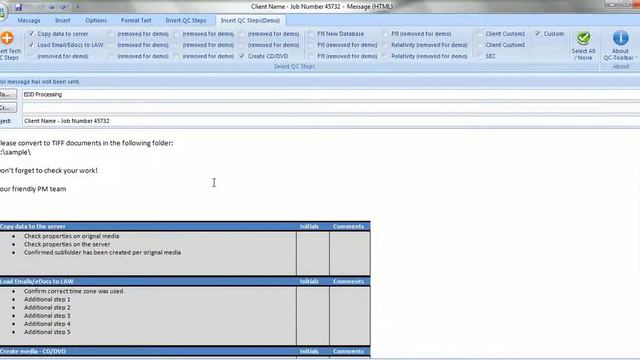Click the 'Additional step 1' bullet
Screen dimensions: 640x360
(x=47, y=299)
